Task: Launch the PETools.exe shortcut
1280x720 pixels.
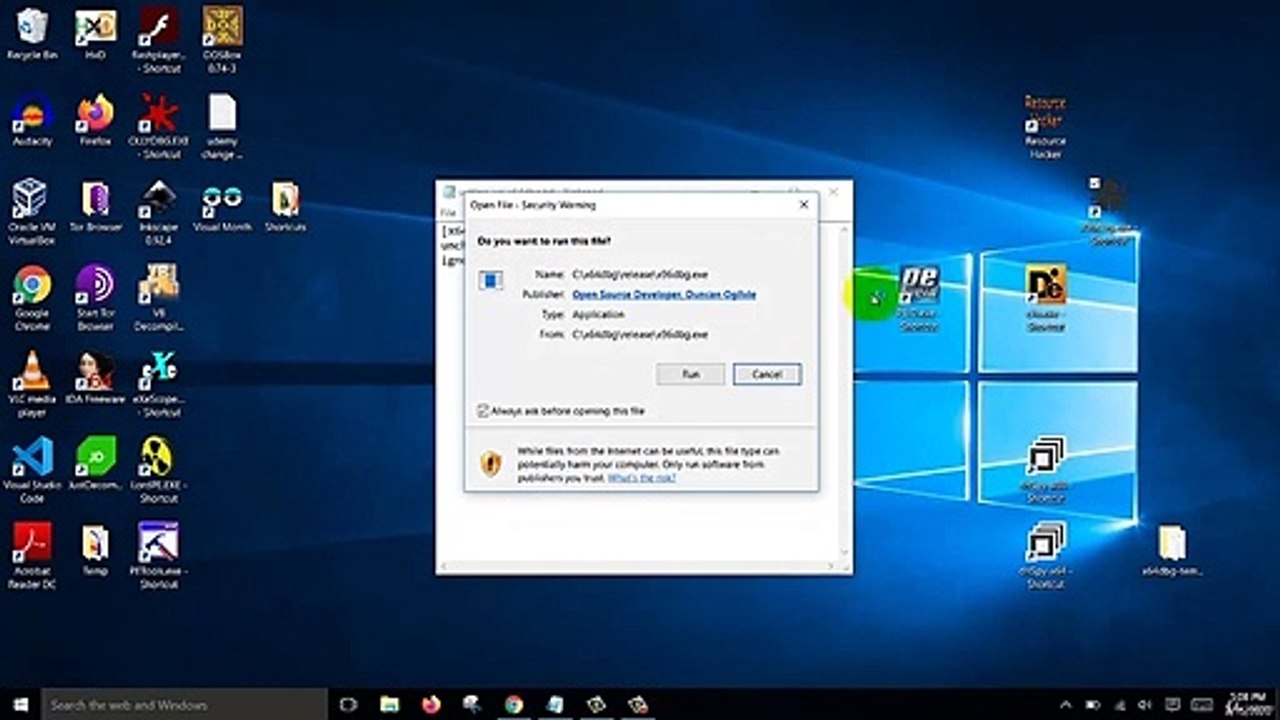Action: click(158, 555)
